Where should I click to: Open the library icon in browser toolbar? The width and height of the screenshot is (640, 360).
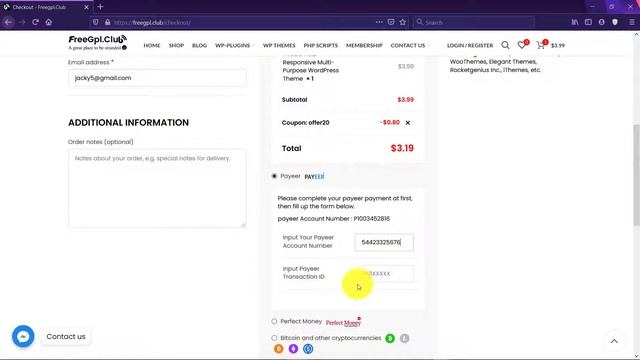pos(575,22)
